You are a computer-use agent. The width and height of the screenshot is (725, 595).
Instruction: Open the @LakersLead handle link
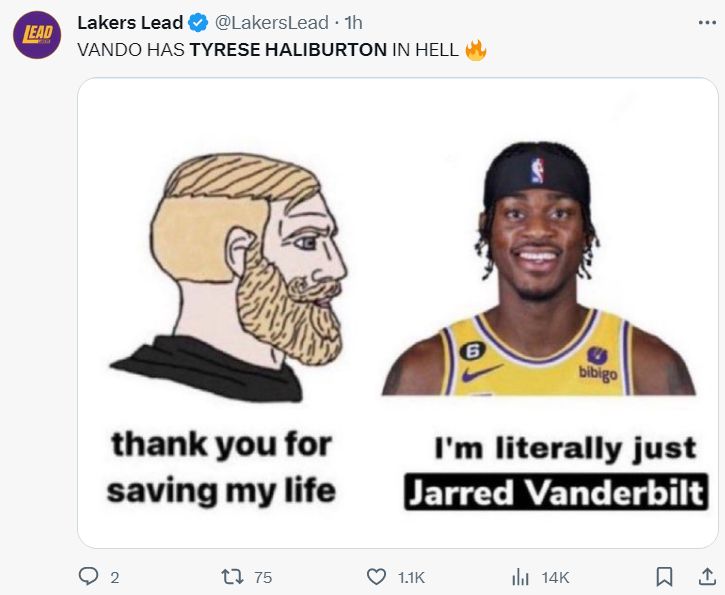(272, 22)
